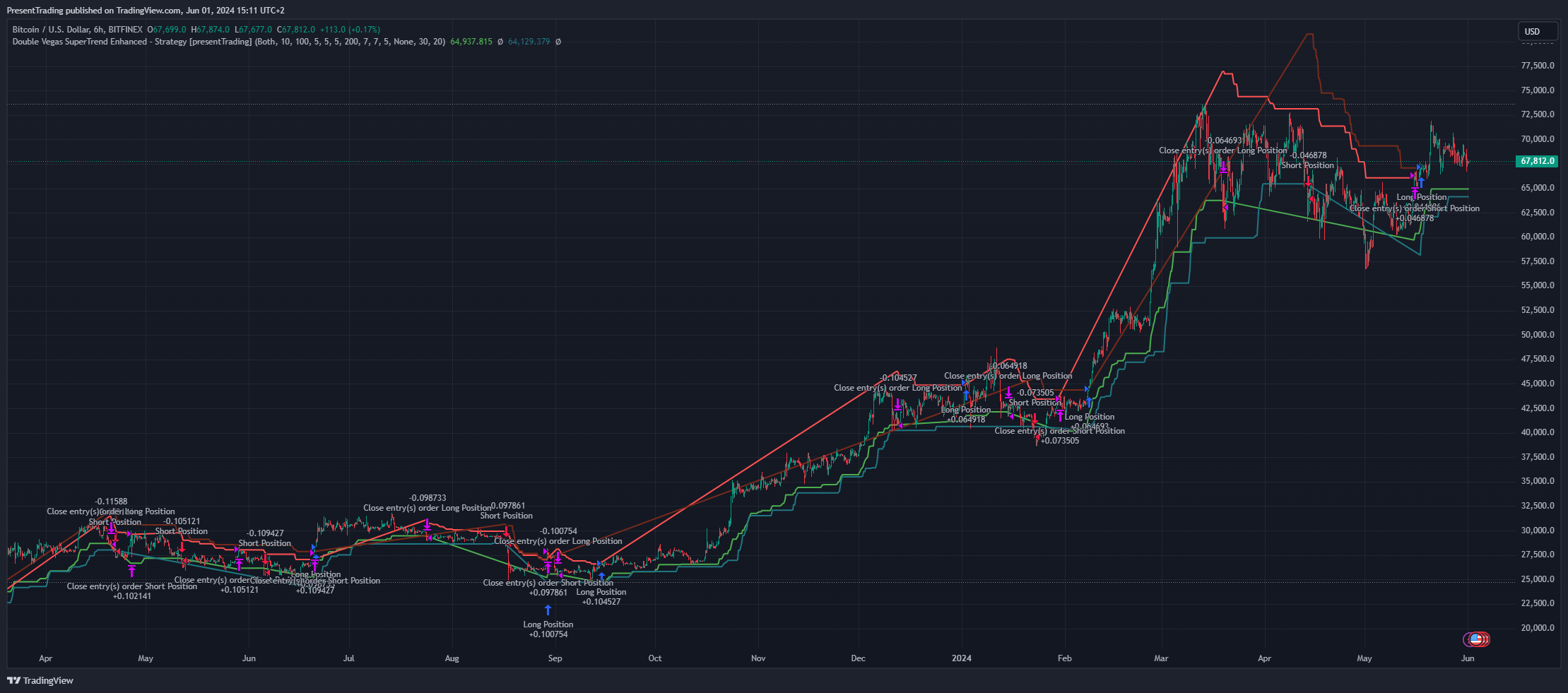
Task: Click the +0.109427 trade label
Action: coord(315,591)
